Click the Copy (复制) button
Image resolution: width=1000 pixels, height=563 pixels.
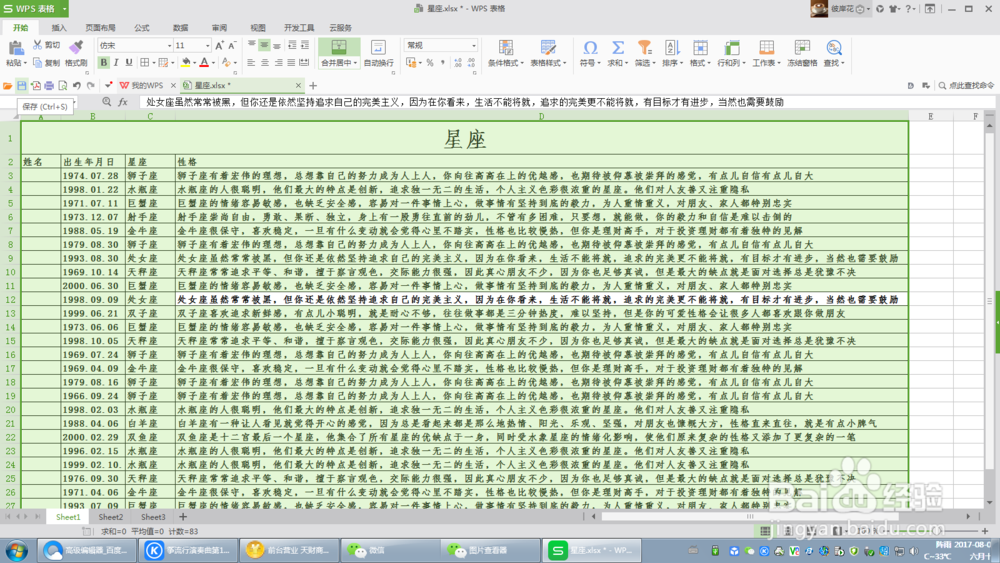coord(46,62)
